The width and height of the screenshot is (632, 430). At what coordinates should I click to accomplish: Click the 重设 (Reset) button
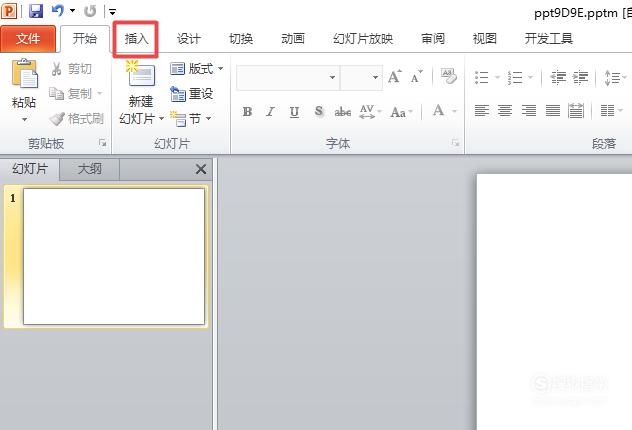pos(191,94)
